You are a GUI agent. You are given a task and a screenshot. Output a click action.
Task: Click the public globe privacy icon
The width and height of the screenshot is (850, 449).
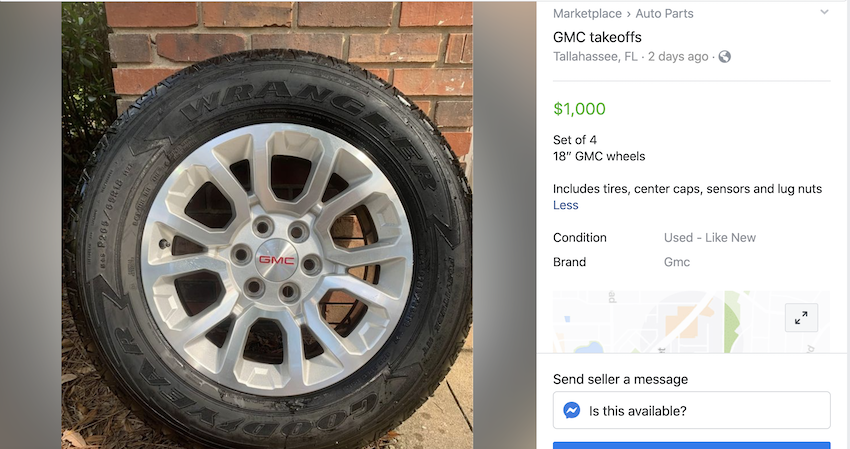724,57
